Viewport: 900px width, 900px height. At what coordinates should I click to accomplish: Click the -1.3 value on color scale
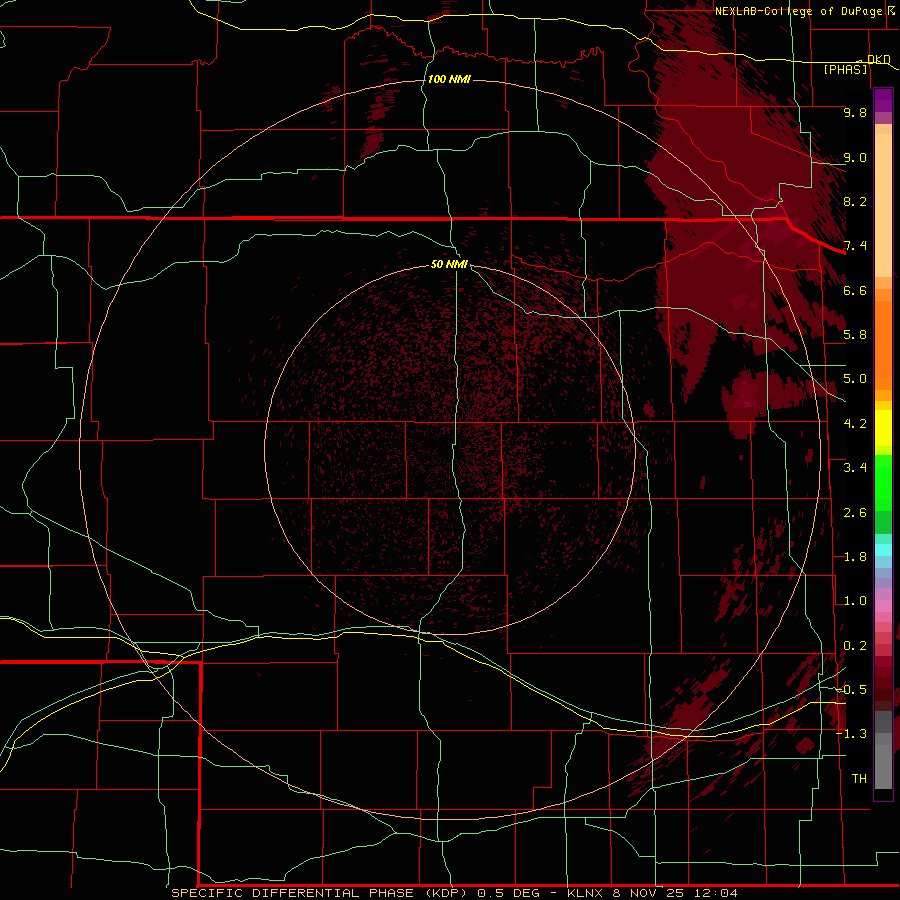click(x=852, y=734)
